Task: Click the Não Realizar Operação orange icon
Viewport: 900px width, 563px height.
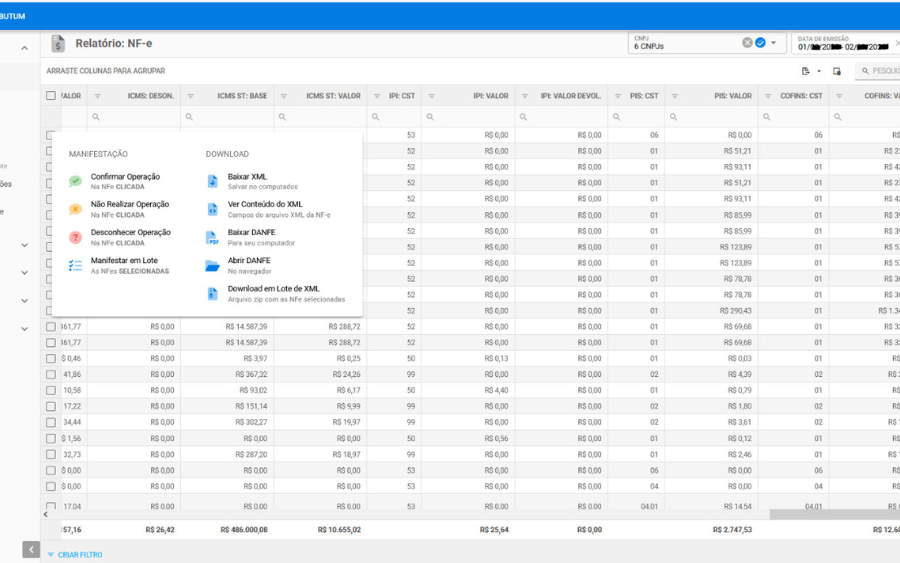Action: (x=75, y=209)
